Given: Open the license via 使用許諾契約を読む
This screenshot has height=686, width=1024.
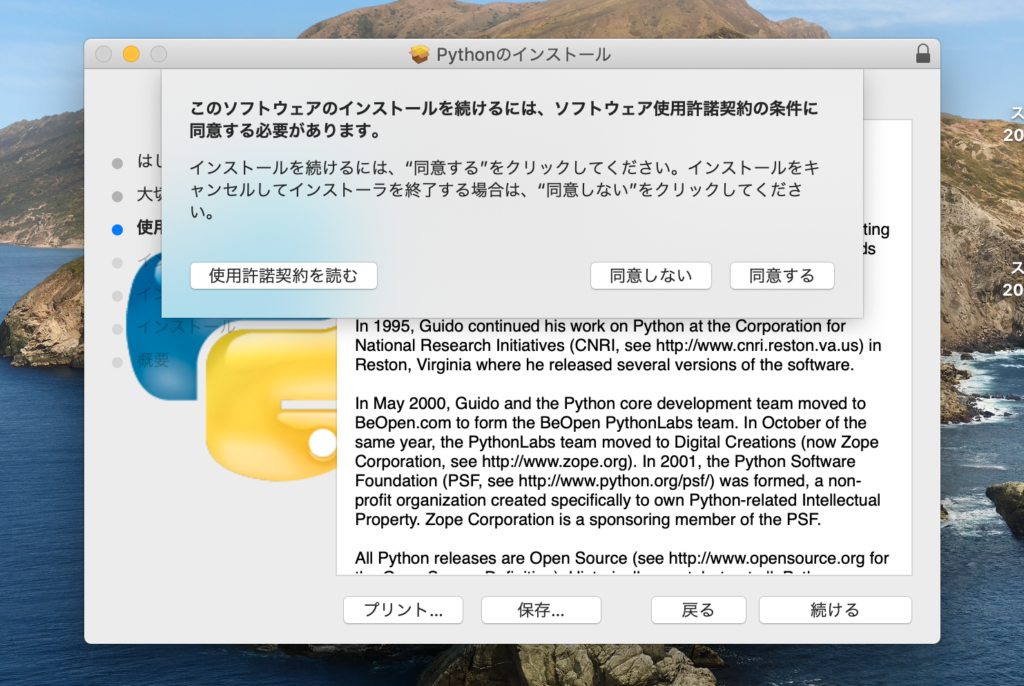Looking at the screenshot, I should click(283, 276).
